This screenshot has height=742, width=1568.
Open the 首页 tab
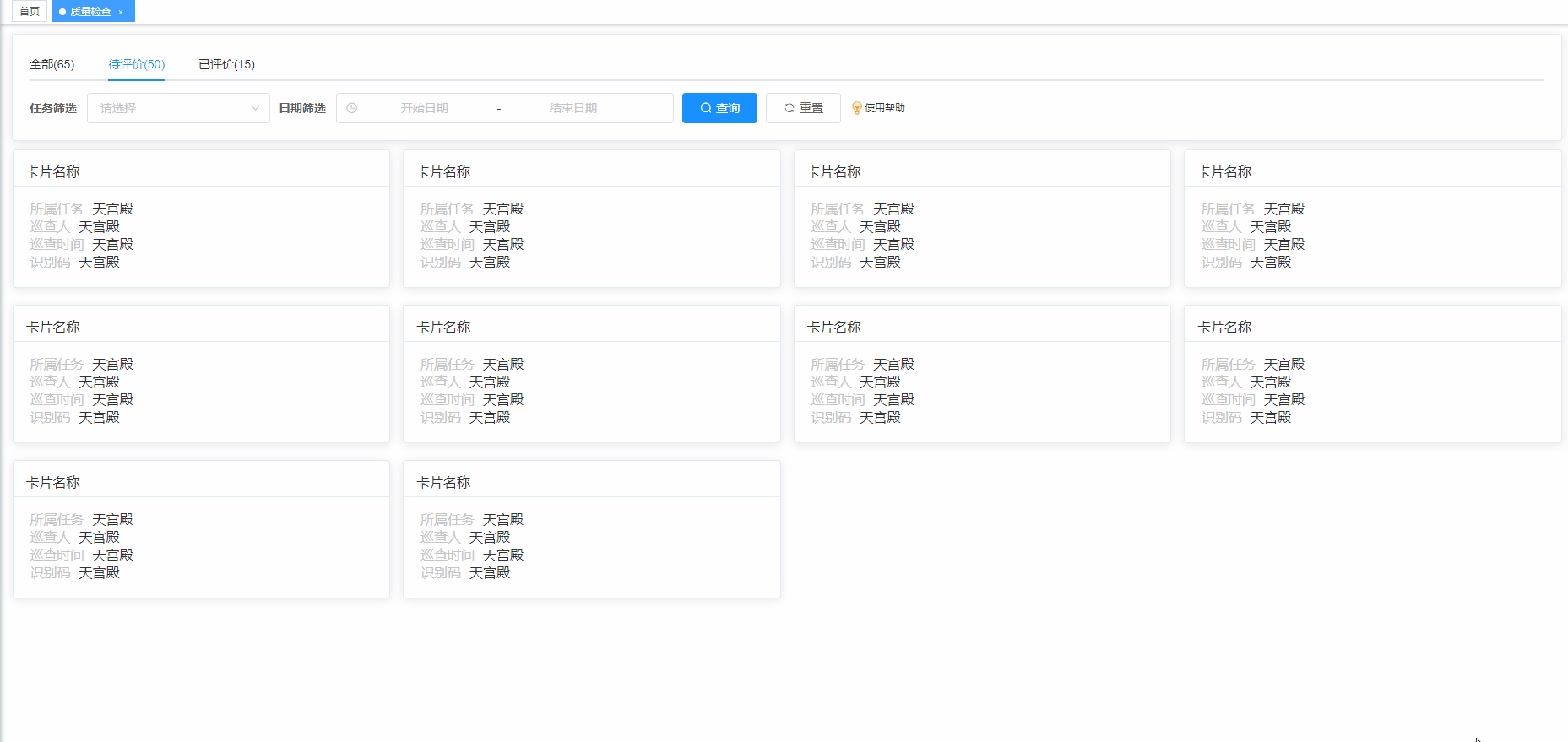30,11
